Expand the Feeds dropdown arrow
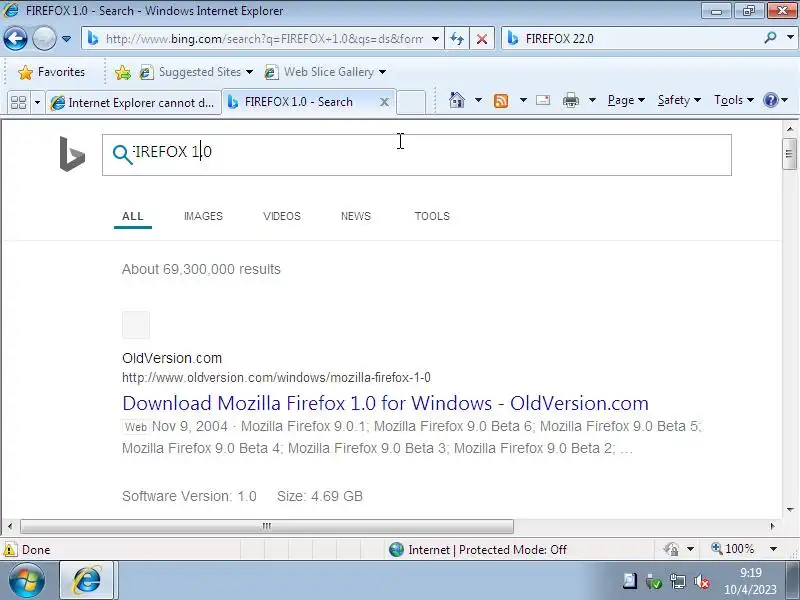Viewport: 800px width, 600px height. [523, 100]
